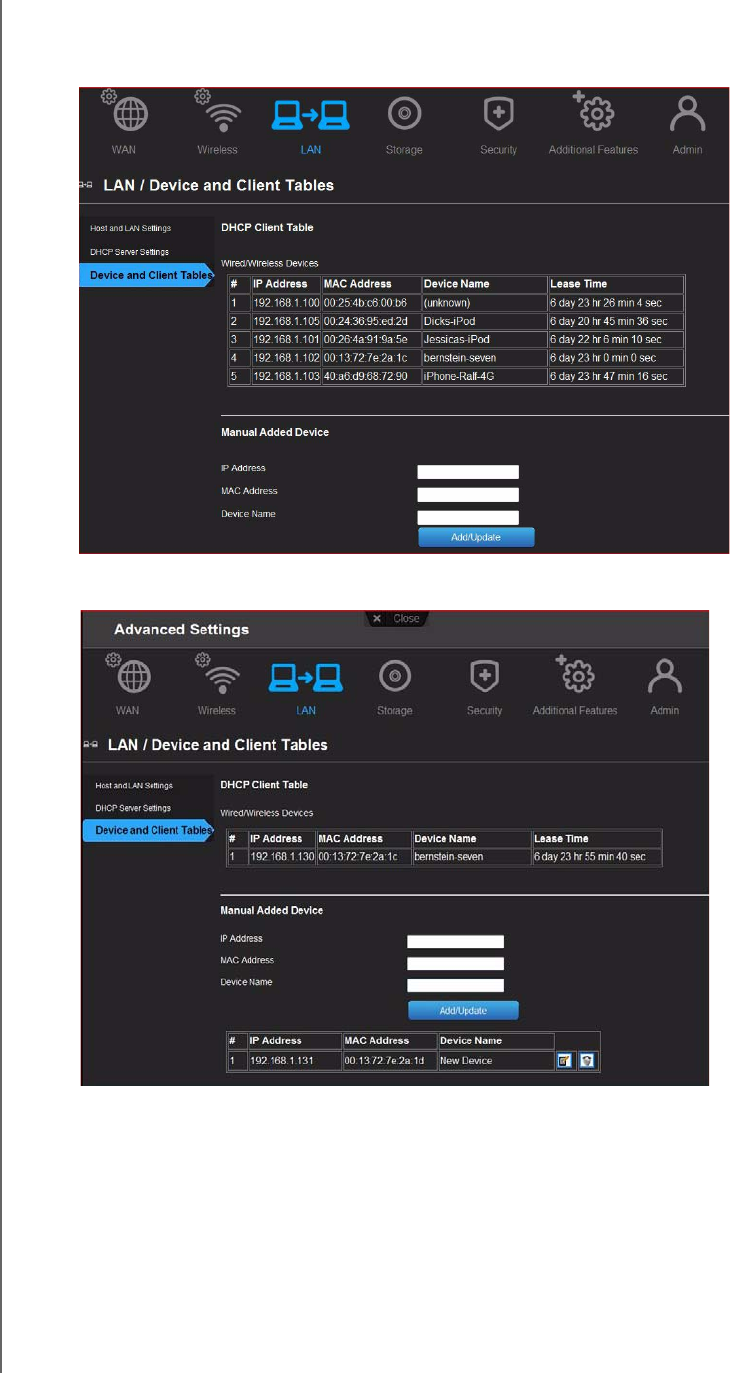This screenshot has width=730, height=1373.
Task: Focus Device Name field in upper screenshot
Action: (468, 518)
